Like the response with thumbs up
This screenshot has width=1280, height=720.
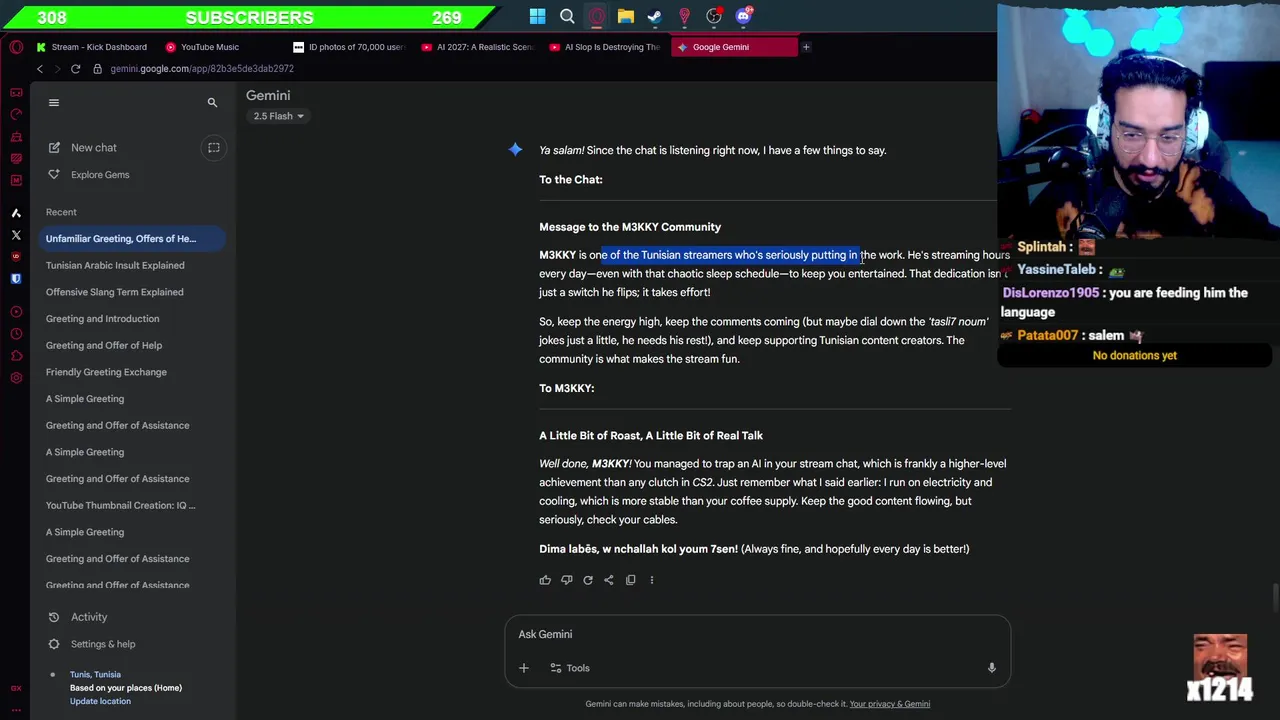click(x=545, y=580)
